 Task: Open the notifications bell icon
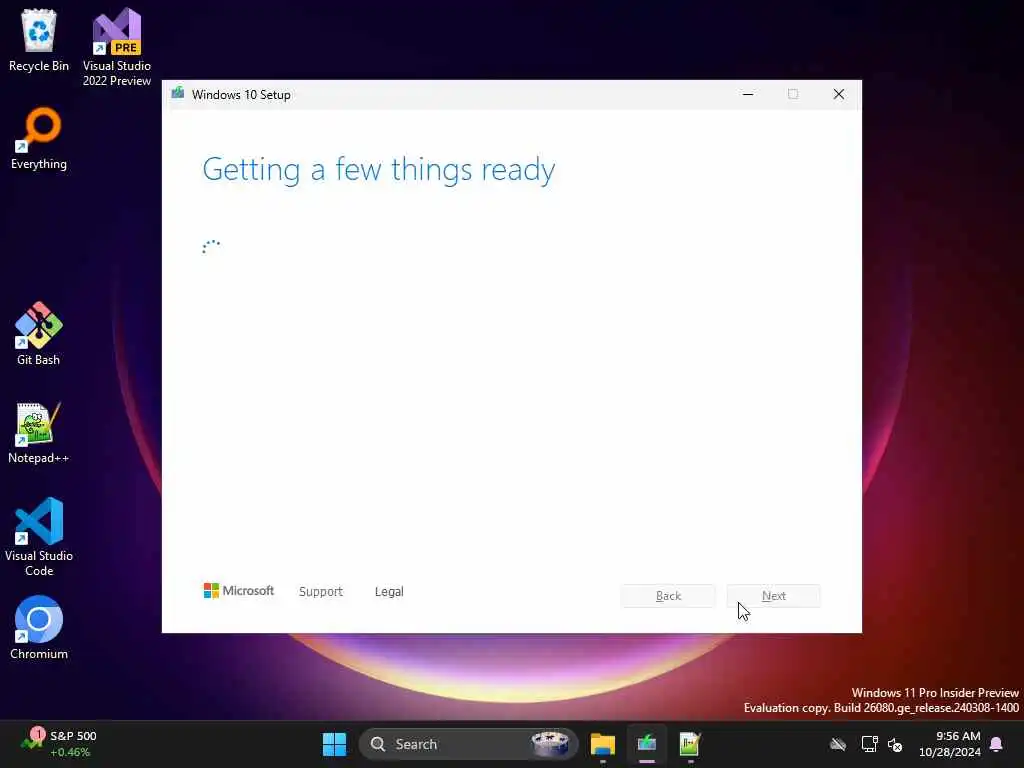[997, 744]
